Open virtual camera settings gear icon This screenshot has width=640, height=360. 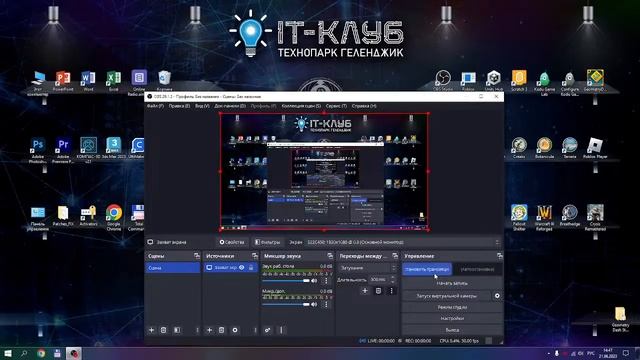497,296
